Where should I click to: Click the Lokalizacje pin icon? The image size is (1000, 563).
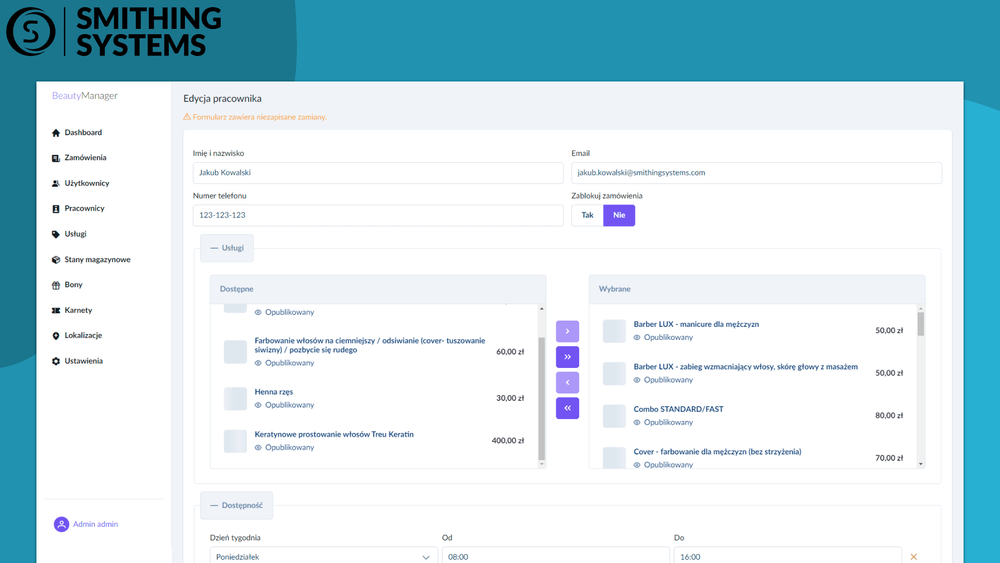tap(55, 335)
